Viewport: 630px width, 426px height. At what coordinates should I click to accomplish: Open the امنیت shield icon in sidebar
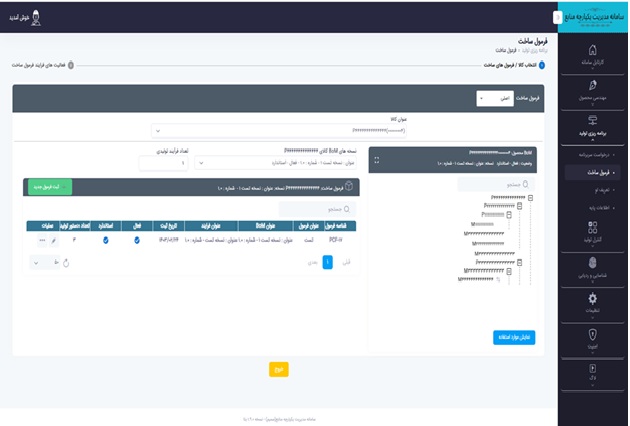click(x=592, y=334)
